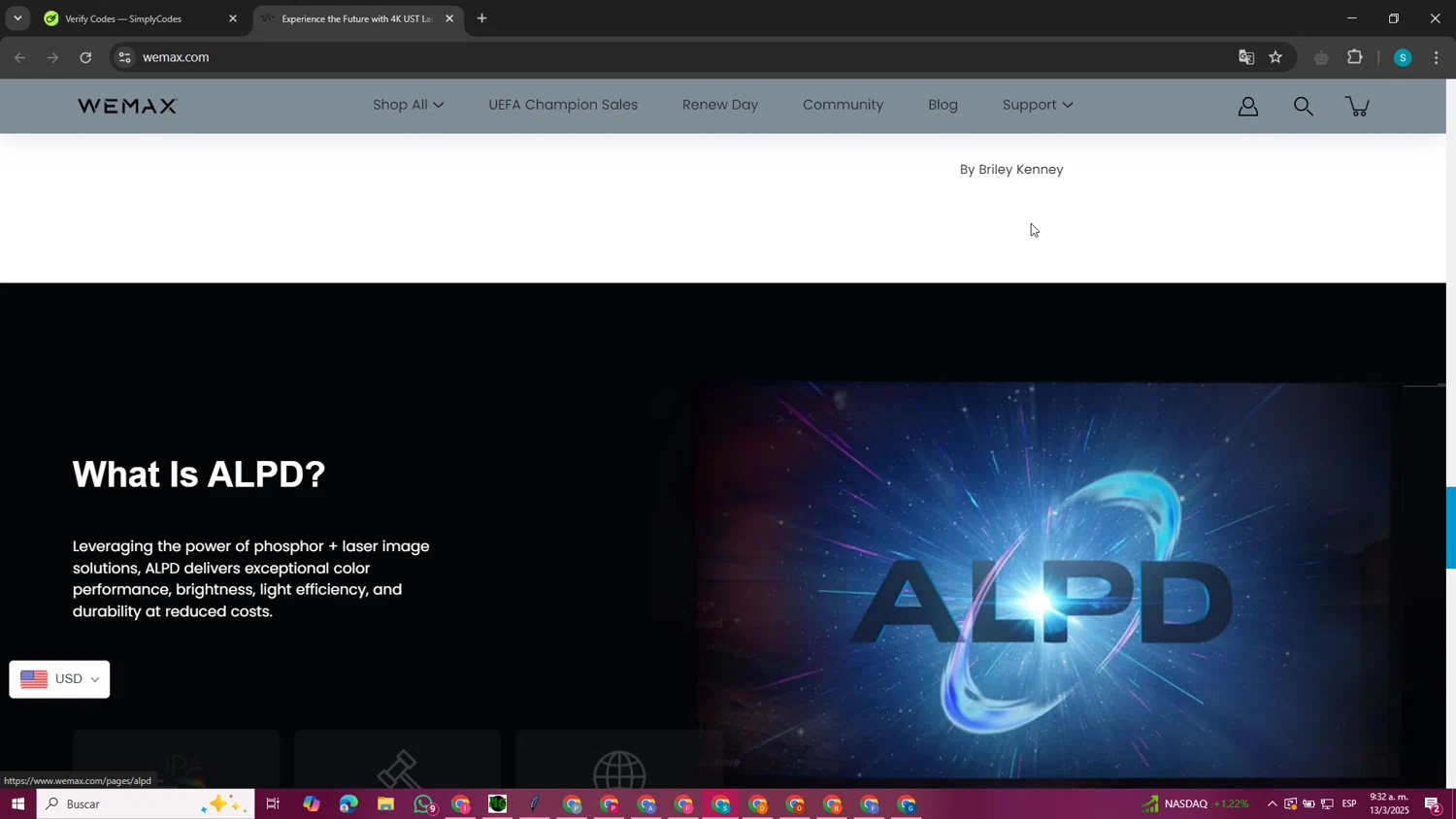Open Microsoft Edge from the taskbar
1456x819 pixels.
(348, 803)
